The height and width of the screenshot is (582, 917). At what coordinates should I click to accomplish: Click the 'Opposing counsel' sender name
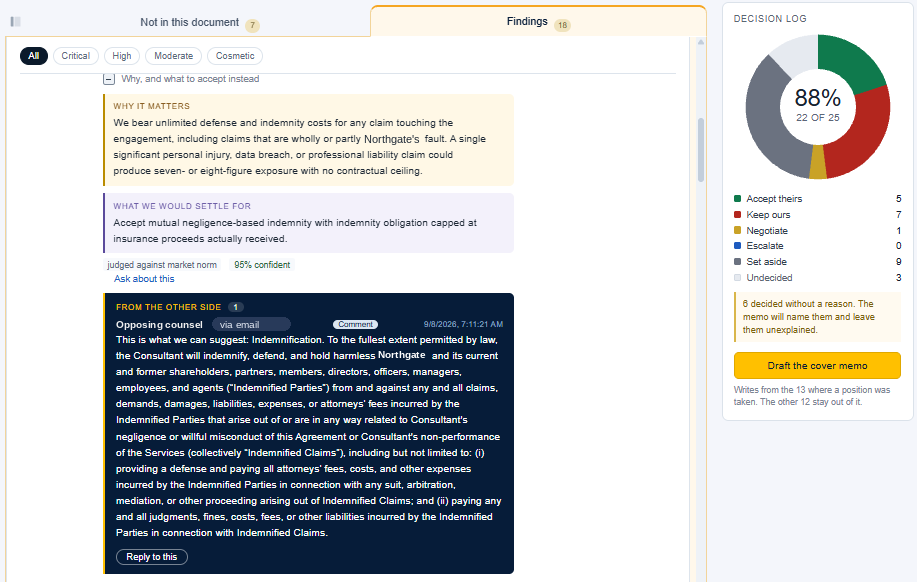(159, 325)
